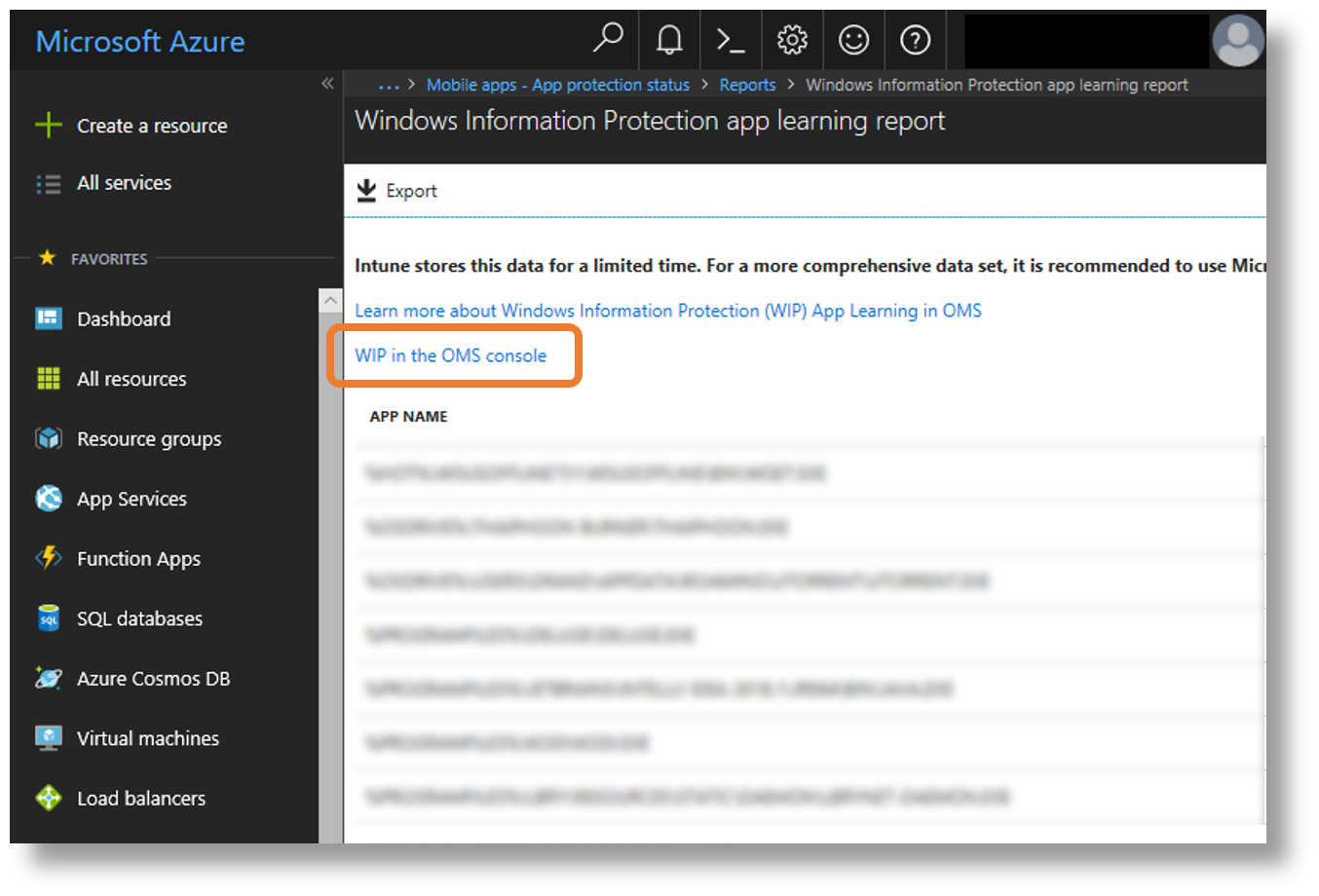Launch Cloud Shell from the top bar
The height and width of the screenshot is (896, 1319).
[730, 40]
